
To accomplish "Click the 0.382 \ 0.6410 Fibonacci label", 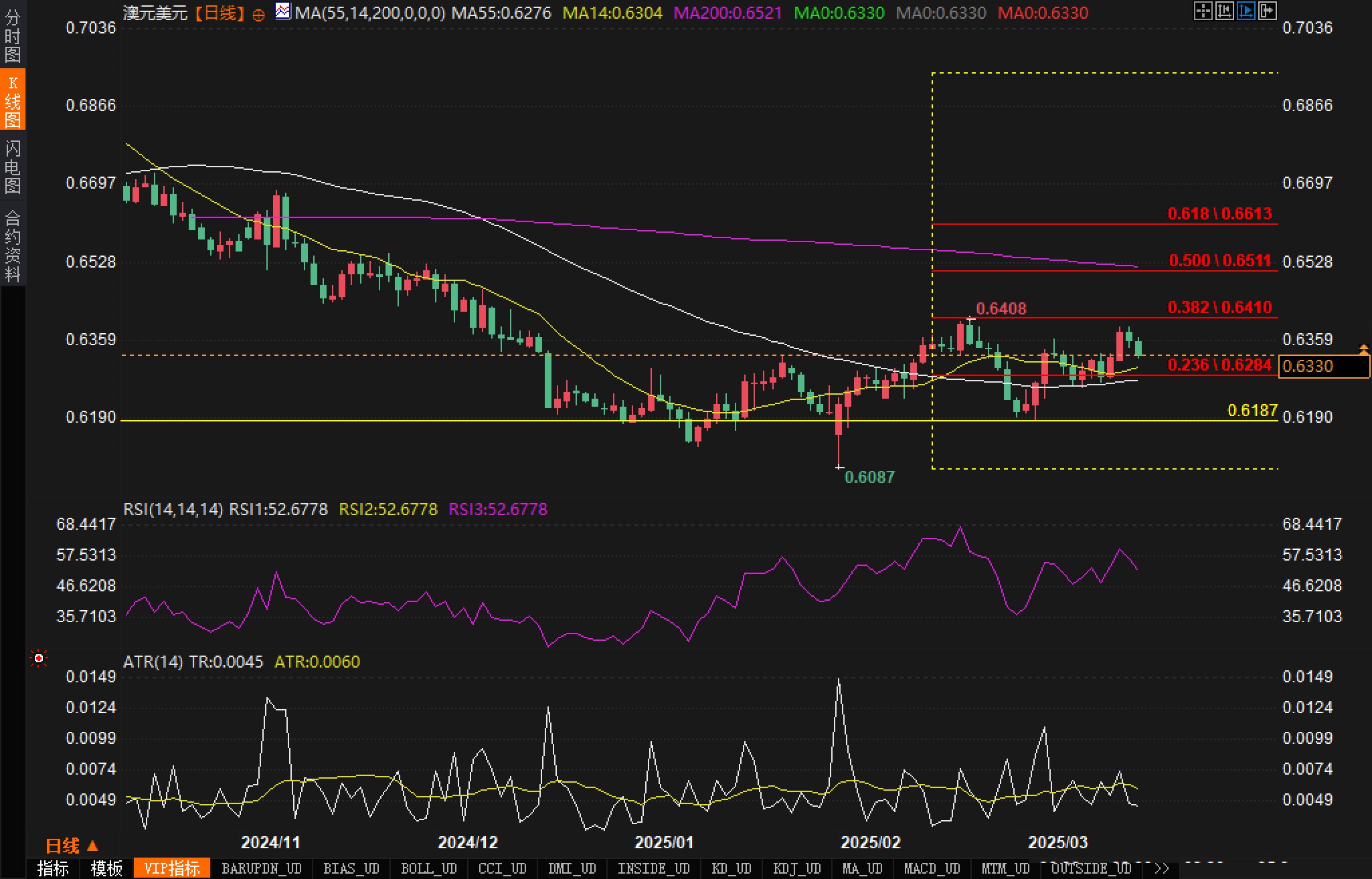I will point(1219,307).
